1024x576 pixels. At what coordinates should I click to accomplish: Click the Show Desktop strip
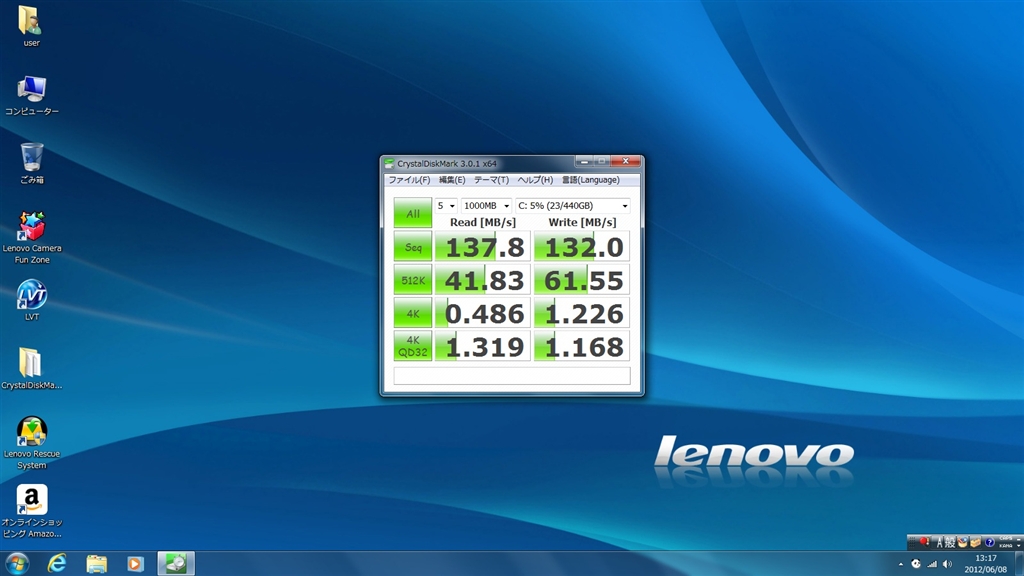[1019, 564]
